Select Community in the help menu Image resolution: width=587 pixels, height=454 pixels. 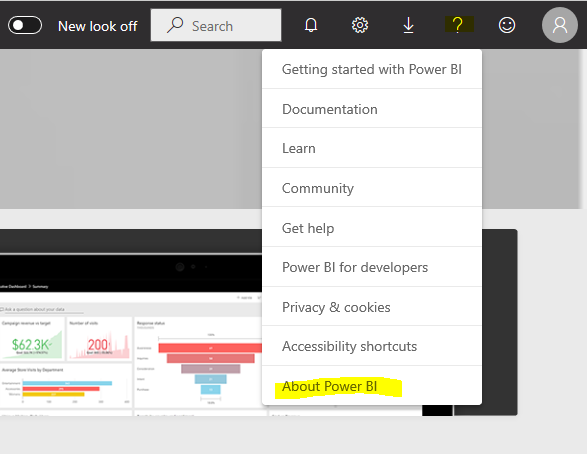coord(372,188)
